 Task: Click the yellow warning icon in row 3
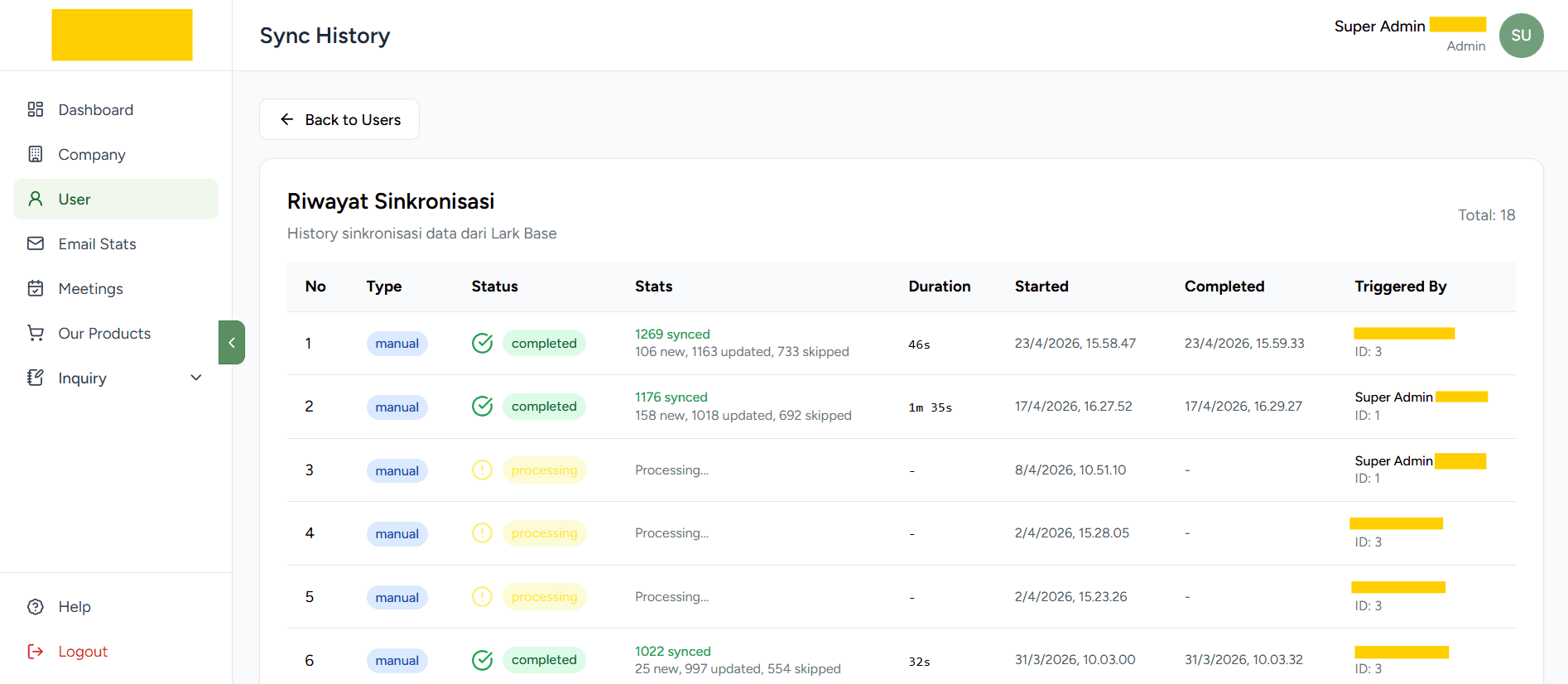(x=482, y=470)
